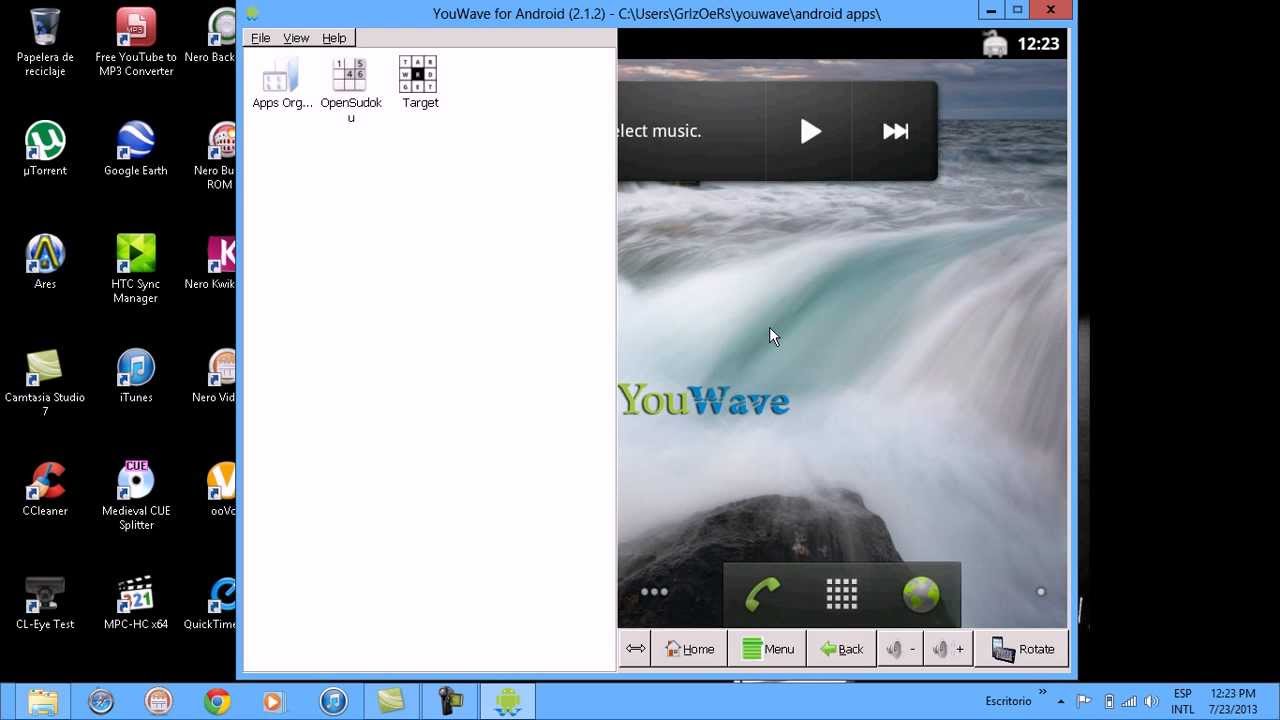Open the µTorrent desktop shortcut
1280x720 pixels.
[x=45, y=149]
